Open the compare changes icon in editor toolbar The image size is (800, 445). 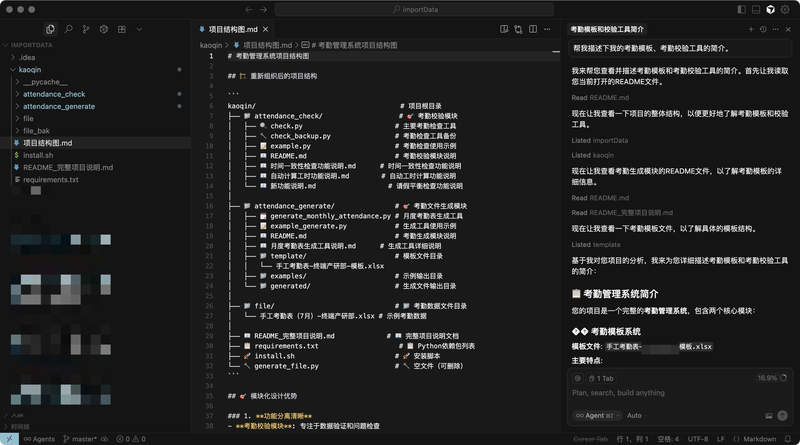pyautogui.click(x=518, y=29)
